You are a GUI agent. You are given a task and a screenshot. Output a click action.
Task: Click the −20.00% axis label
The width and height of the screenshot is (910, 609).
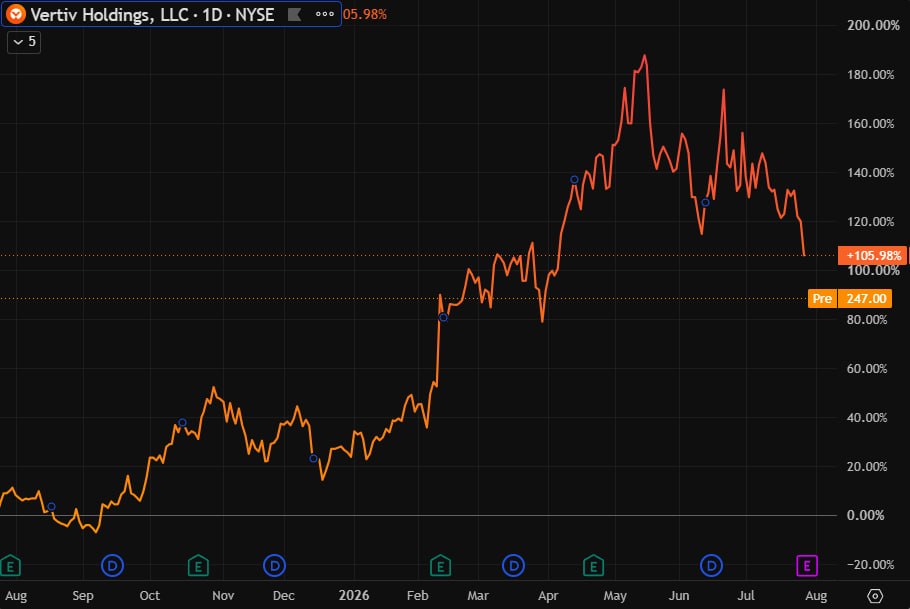[x=870, y=564]
